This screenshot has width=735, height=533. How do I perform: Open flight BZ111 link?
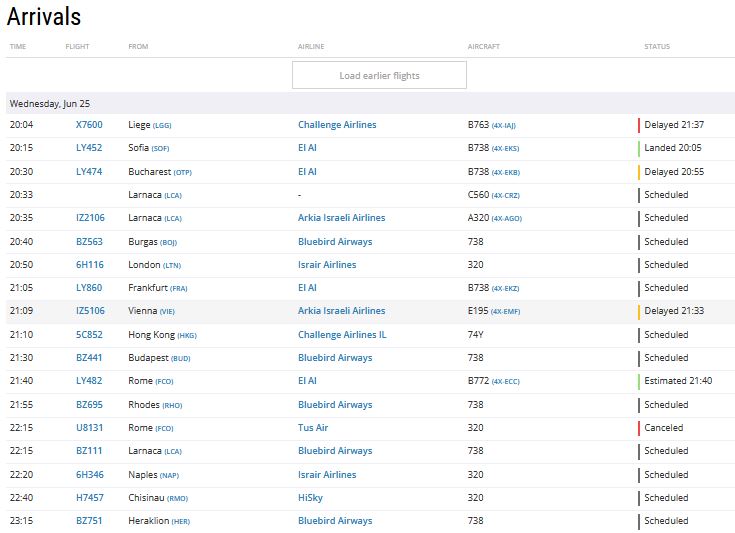[89, 450]
